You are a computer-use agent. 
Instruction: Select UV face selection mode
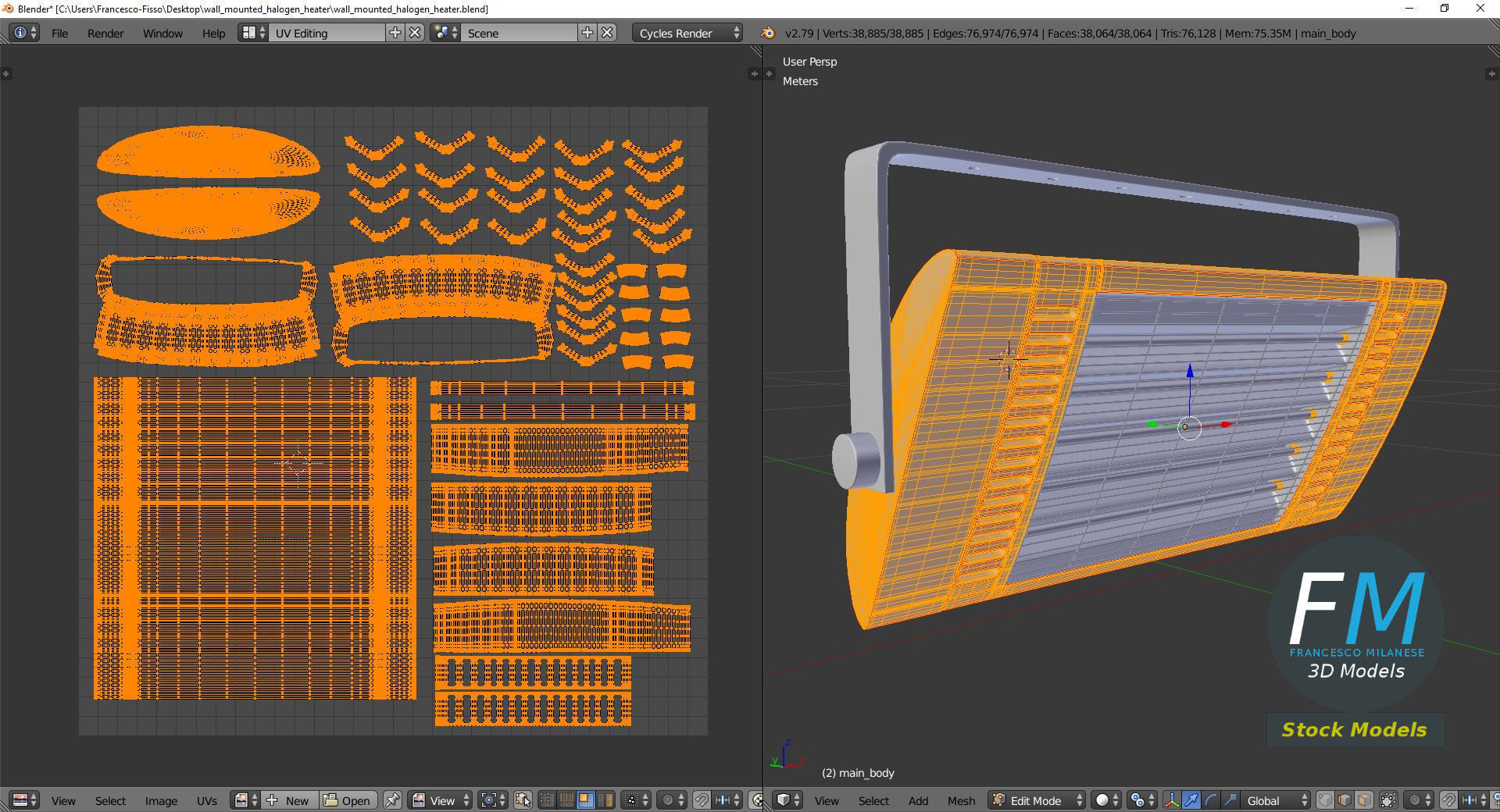tap(585, 800)
